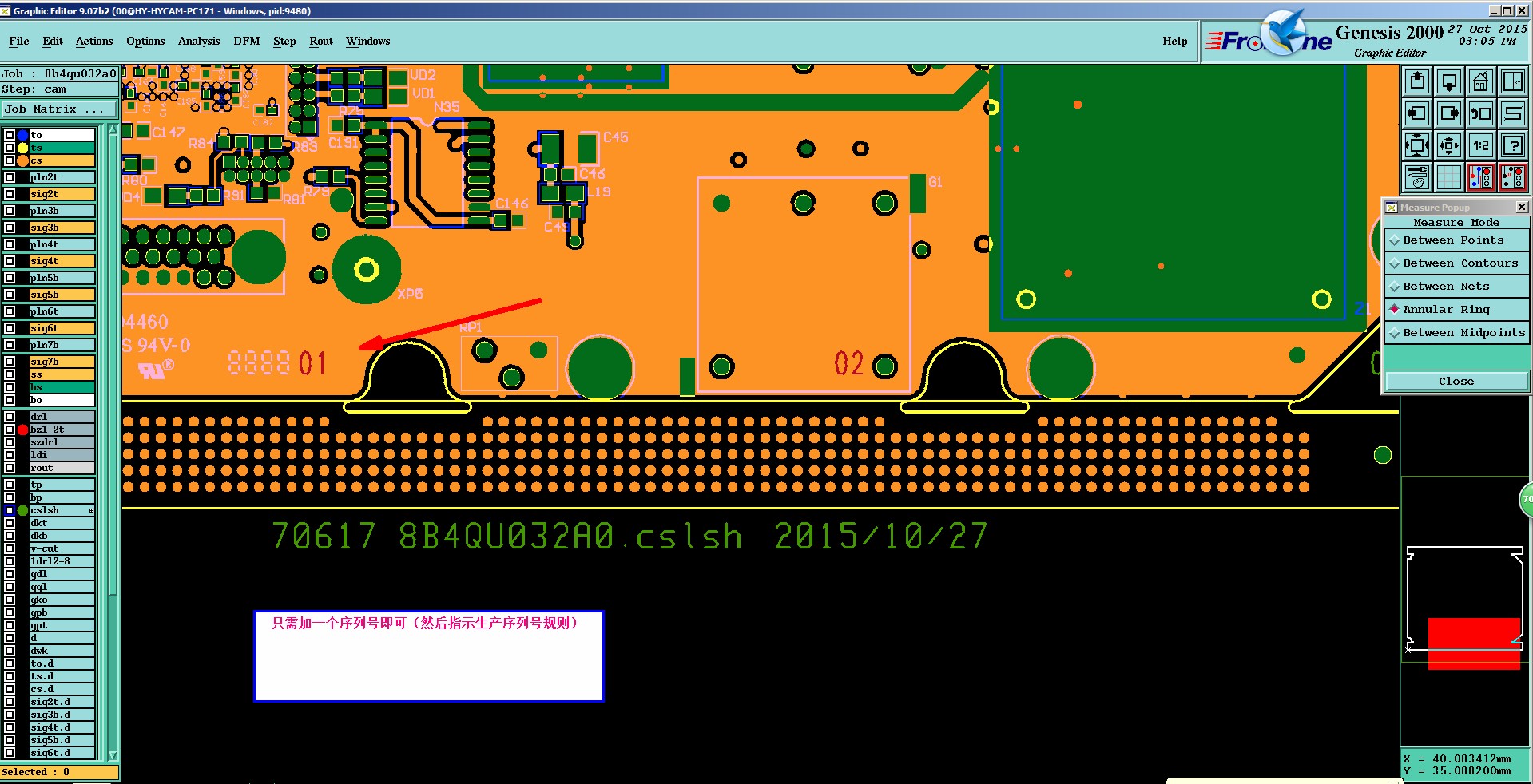Click the X coordinate readout
1533x784 pixels.
click(x=1458, y=758)
